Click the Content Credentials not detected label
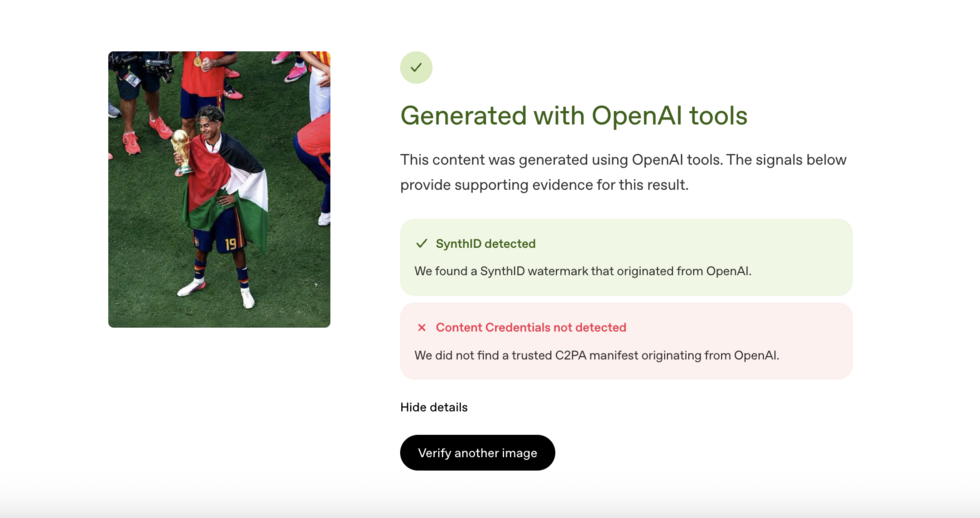Viewport: 980px width, 518px height. [x=531, y=327]
